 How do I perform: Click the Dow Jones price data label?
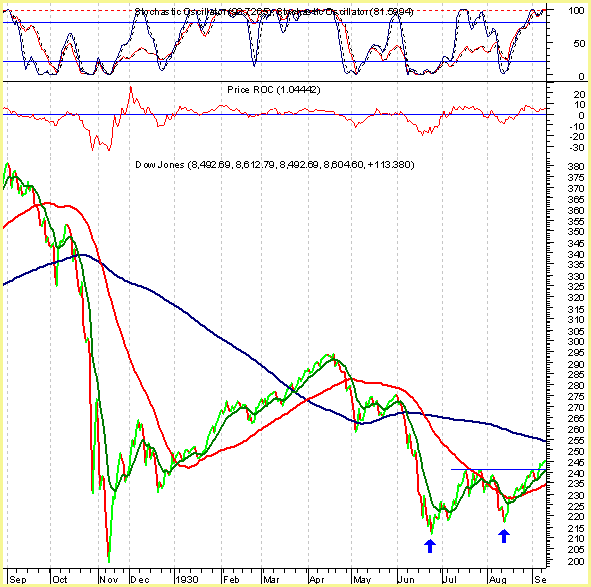(x=275, y=165)
